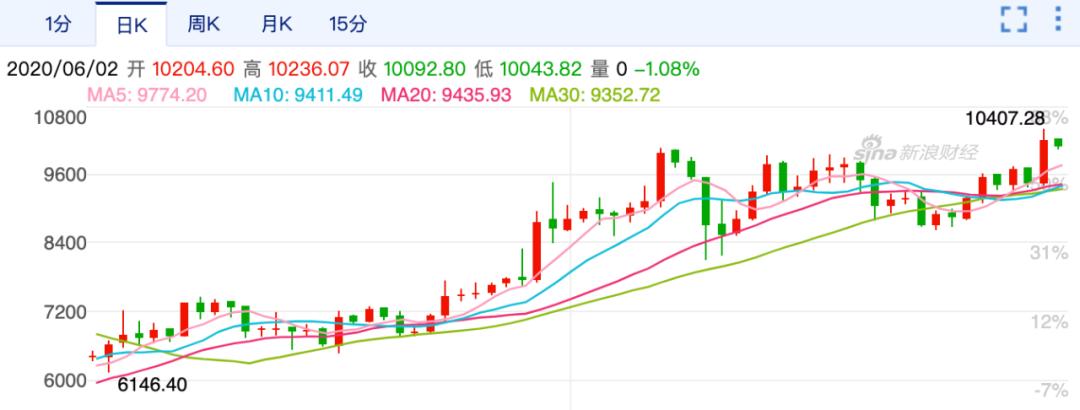Image resolution: width=1080 pixels, height=410 pixels.
Task: Click the 31% right axis label
Action: tap(1049, 254)
